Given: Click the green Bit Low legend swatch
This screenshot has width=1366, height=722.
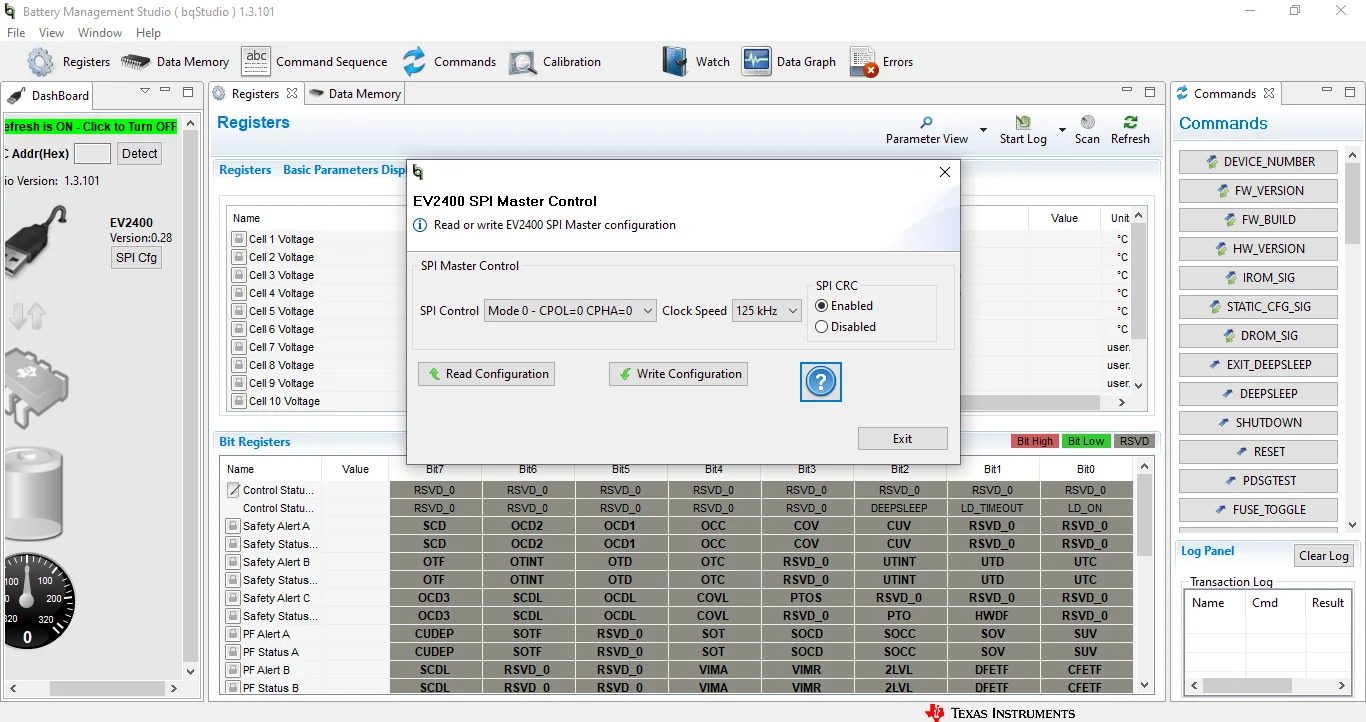Looking at the screenshot, I should tap(1086, 441).
